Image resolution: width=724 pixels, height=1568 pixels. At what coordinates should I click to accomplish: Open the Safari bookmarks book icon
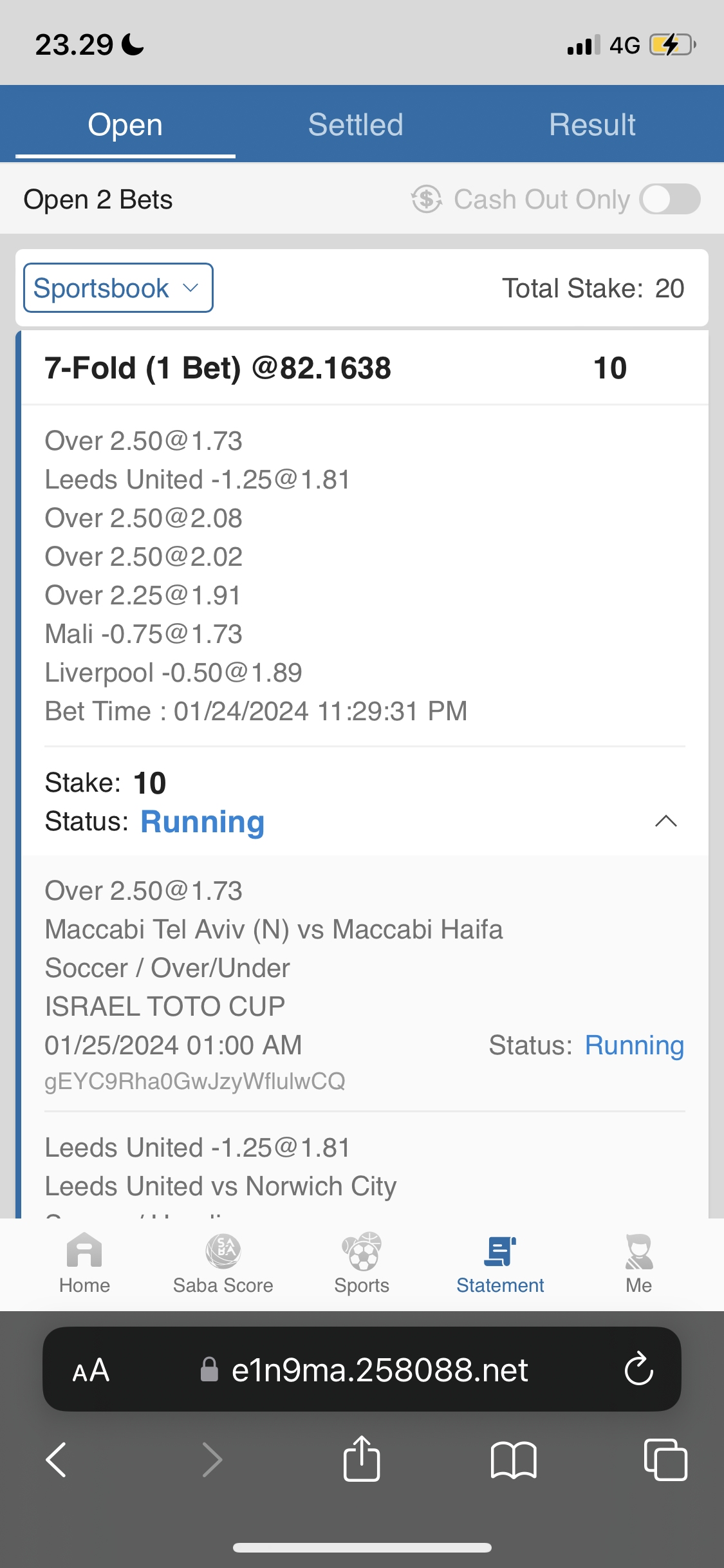click(x=513, y=1459)
